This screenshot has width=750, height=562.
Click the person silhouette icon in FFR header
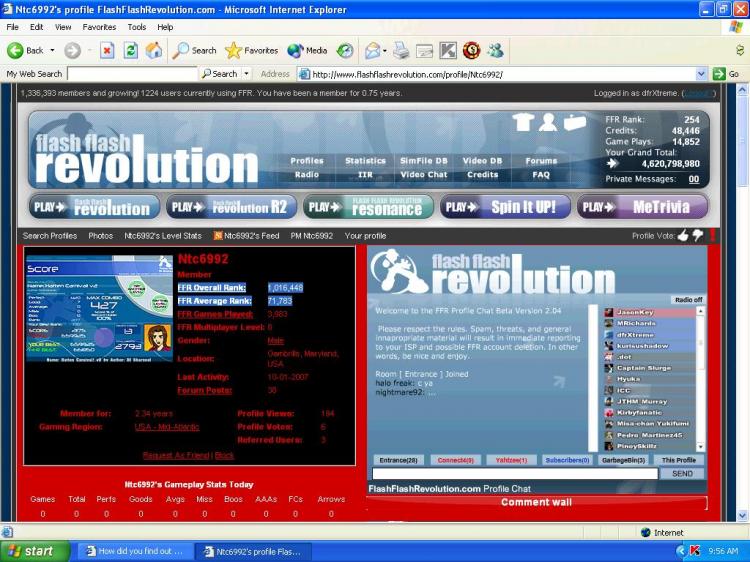coord(548,121)
